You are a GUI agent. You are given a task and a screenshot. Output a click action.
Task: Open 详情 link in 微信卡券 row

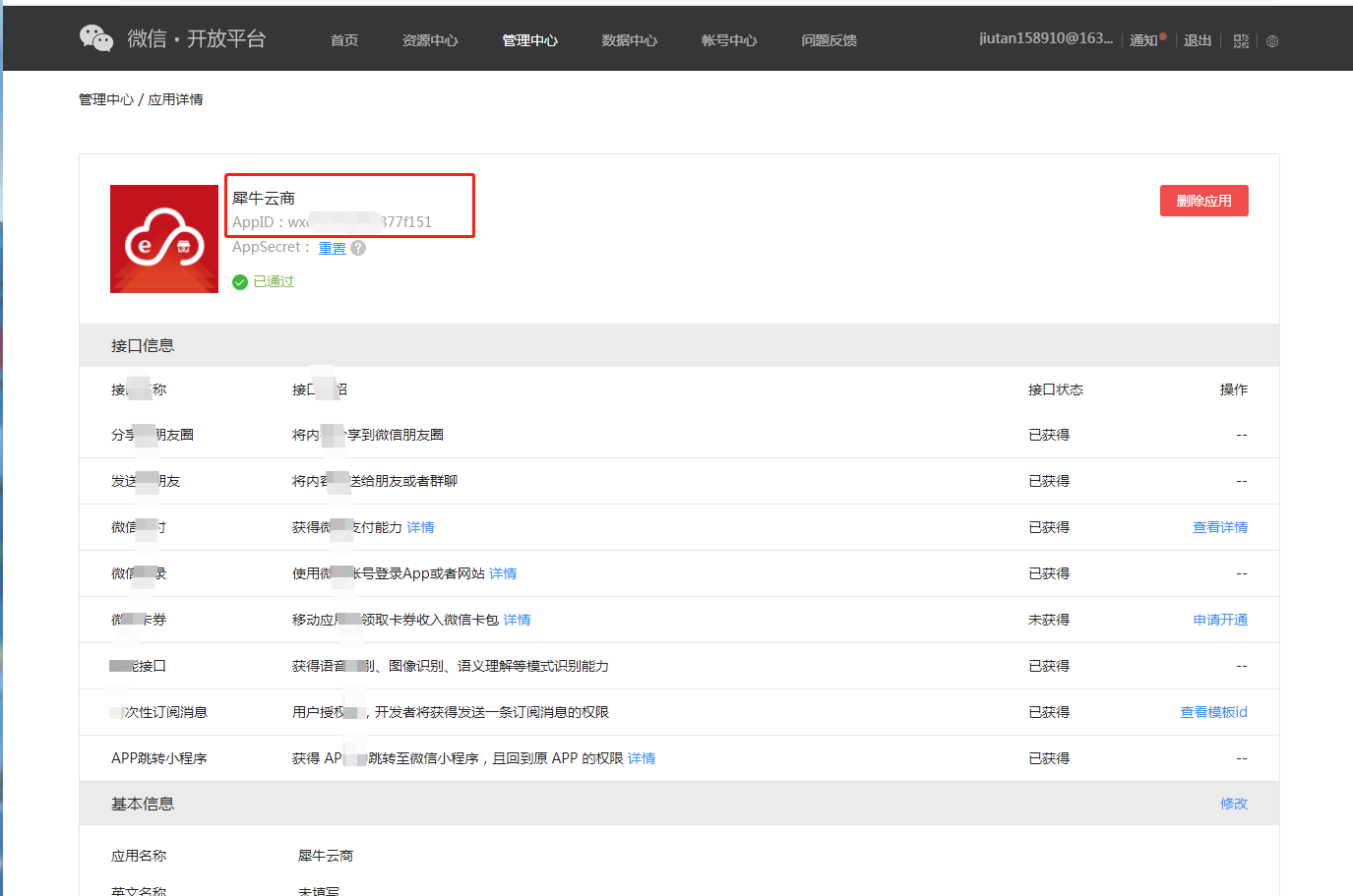click(517, 620)
